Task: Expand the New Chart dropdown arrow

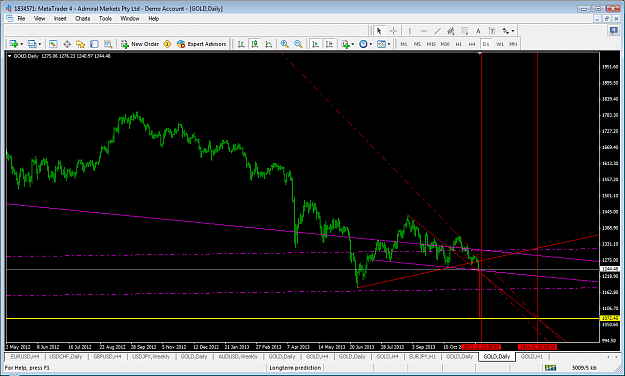Action: pyautogui.click(x=22, y=44)
